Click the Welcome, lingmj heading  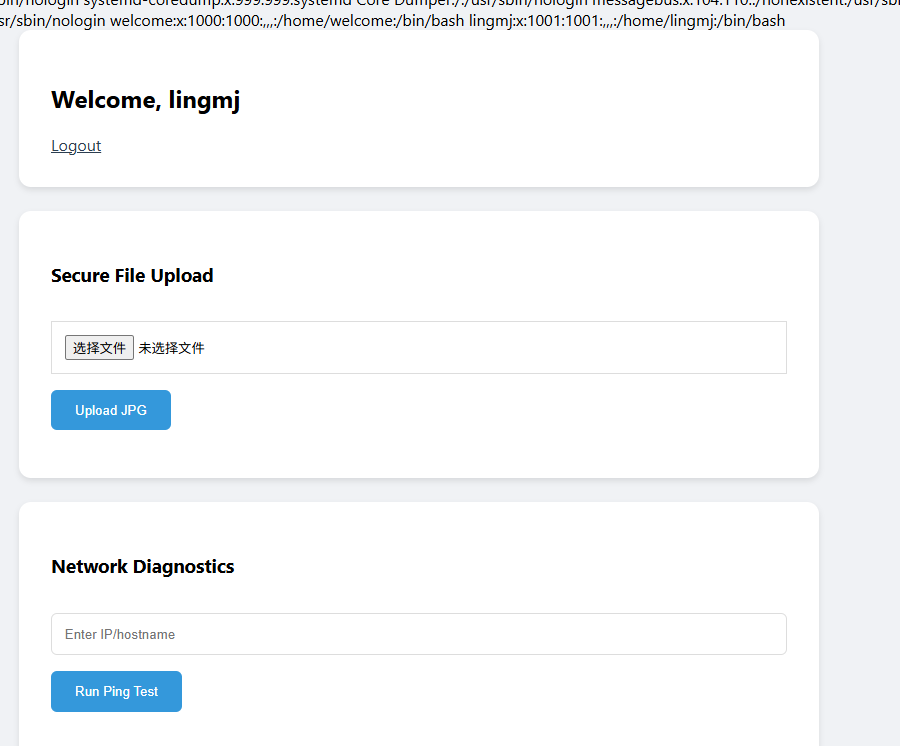click(x=145, y=100)
